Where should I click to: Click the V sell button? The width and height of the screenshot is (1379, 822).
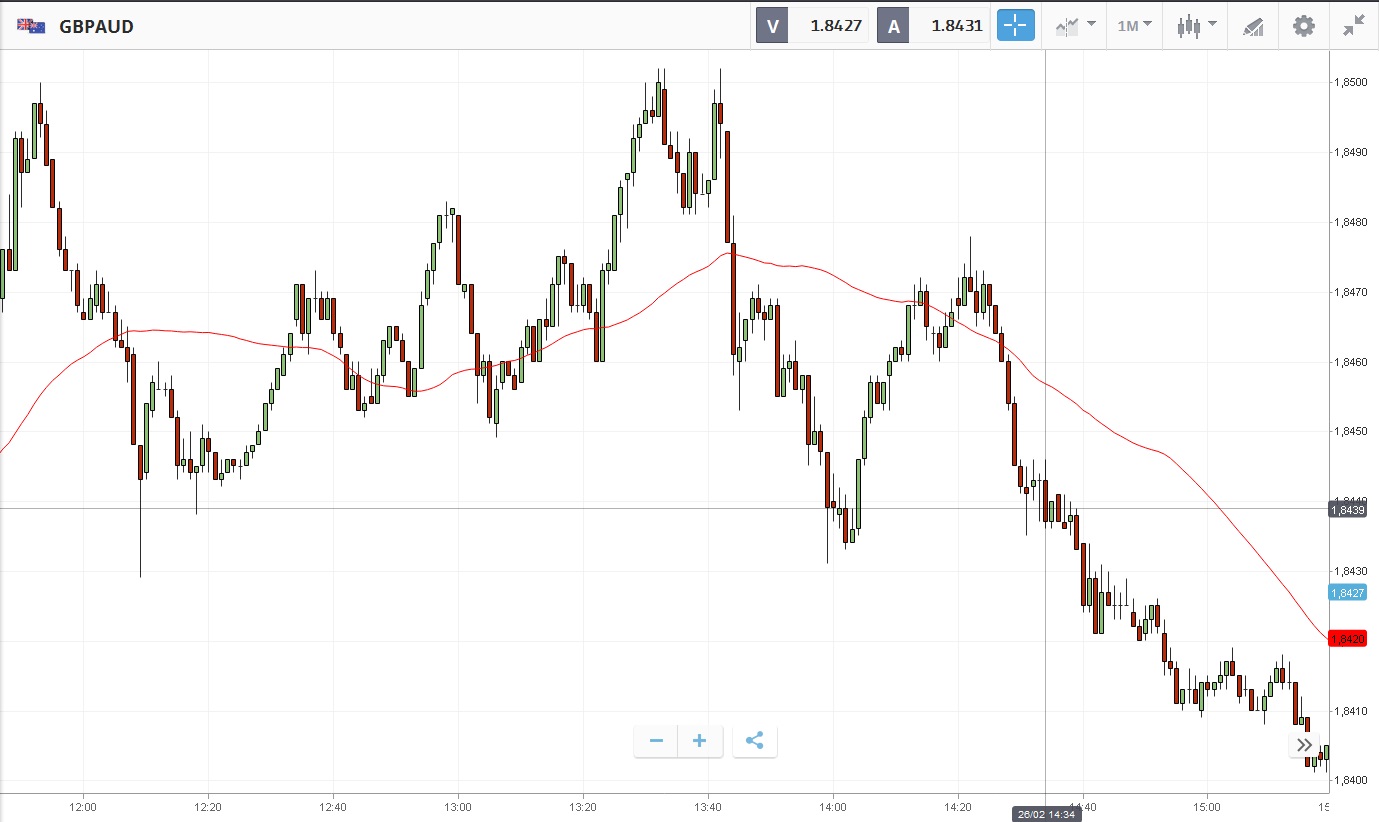tap(772, 26)
